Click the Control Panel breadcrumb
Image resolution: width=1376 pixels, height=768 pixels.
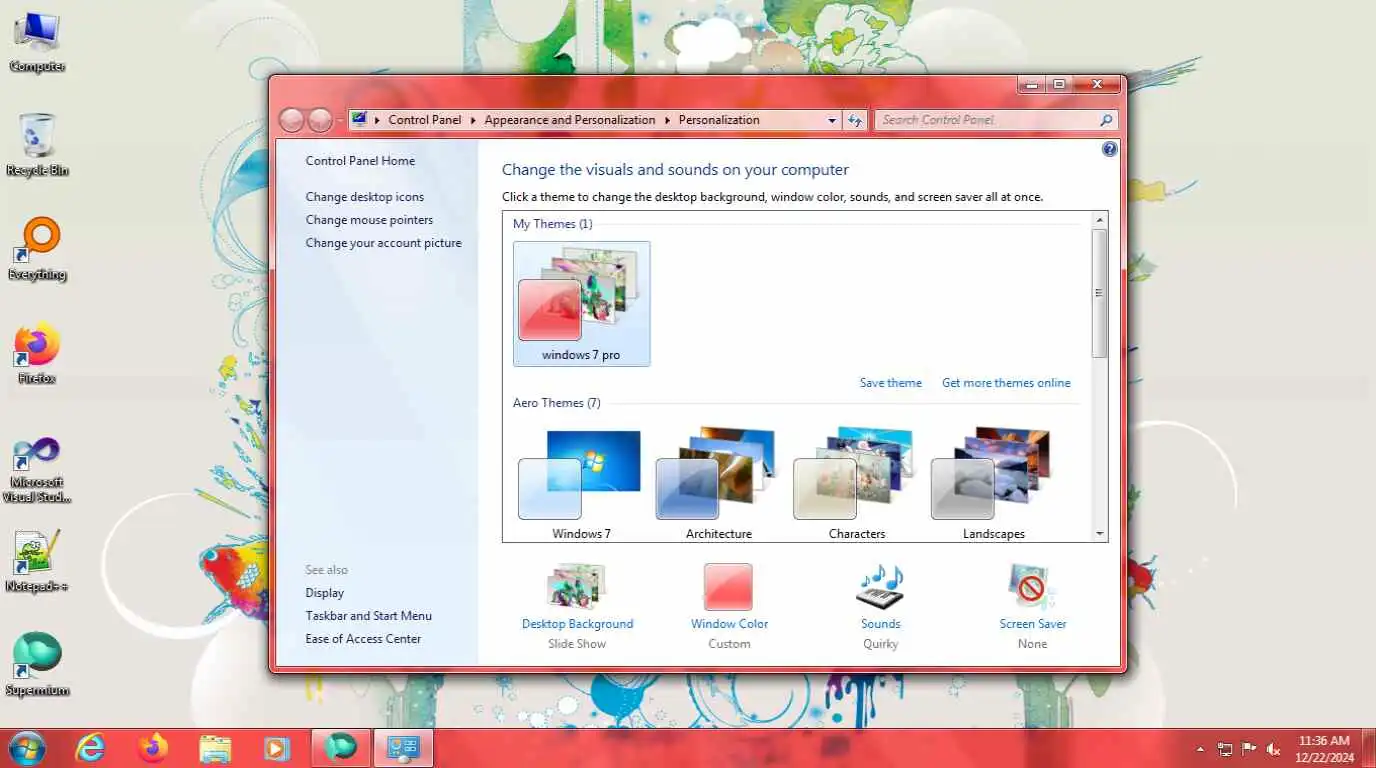click(425, 120)
